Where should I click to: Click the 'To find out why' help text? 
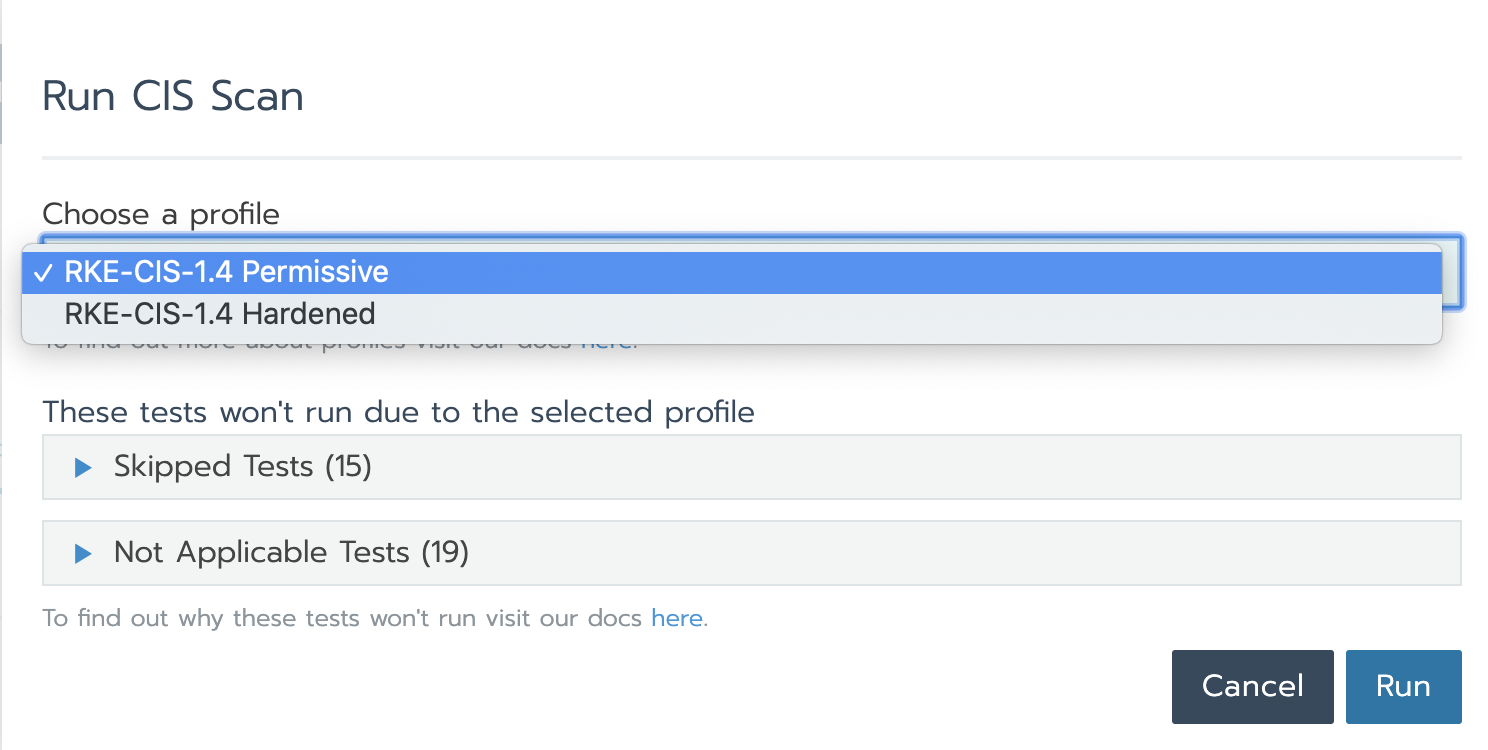[340, 618]
